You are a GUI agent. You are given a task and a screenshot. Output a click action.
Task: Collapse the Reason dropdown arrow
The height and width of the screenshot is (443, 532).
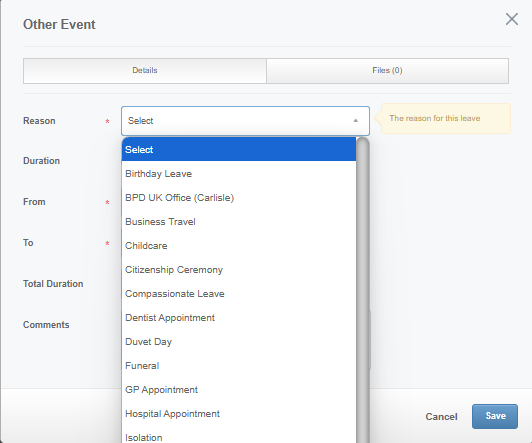pyautogui.click(x=356, y=121)
